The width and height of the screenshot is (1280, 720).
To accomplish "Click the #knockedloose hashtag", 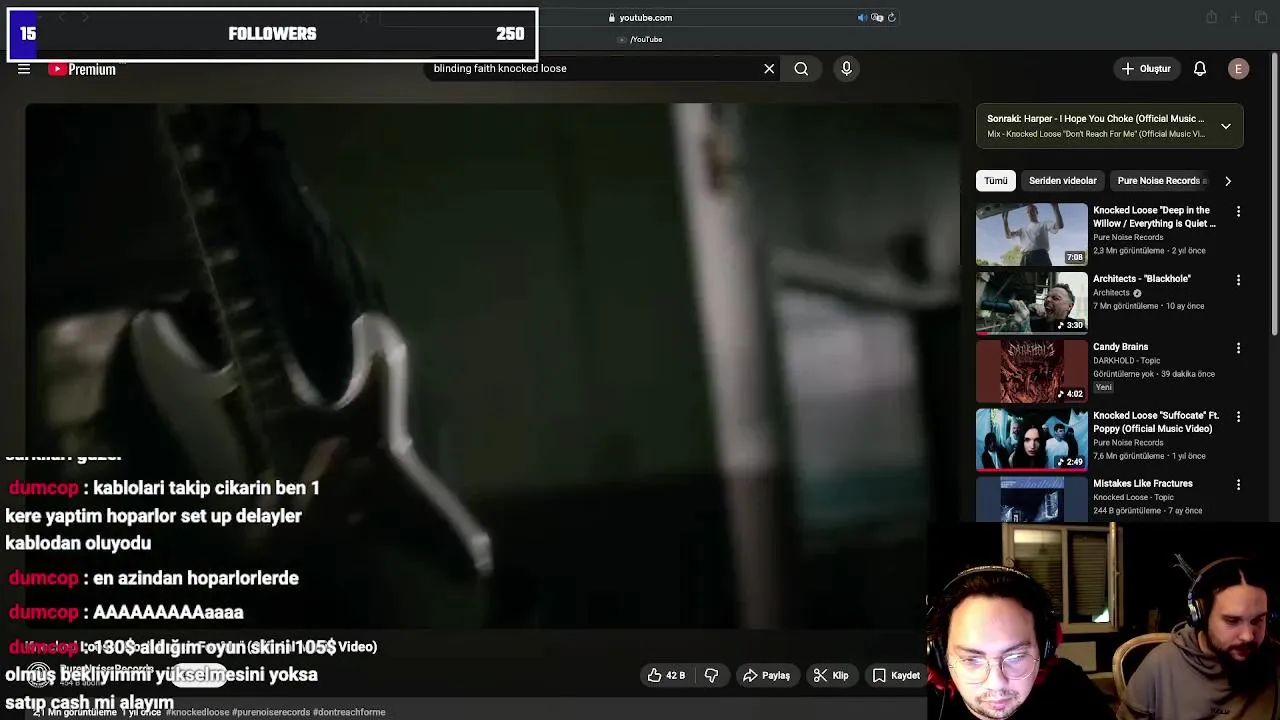I will click(x=198, y=712).
